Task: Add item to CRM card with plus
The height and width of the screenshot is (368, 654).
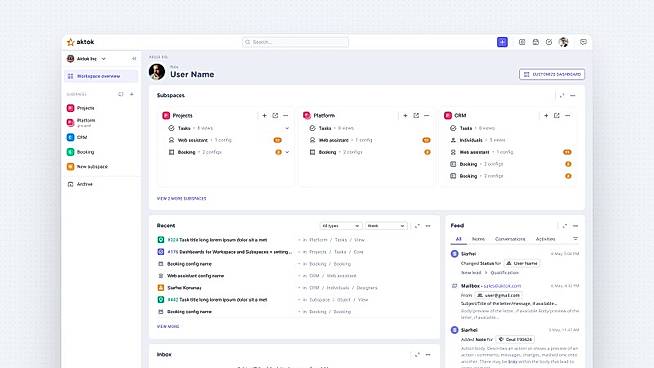Action: pyautogui.click(x=546, y=116)
